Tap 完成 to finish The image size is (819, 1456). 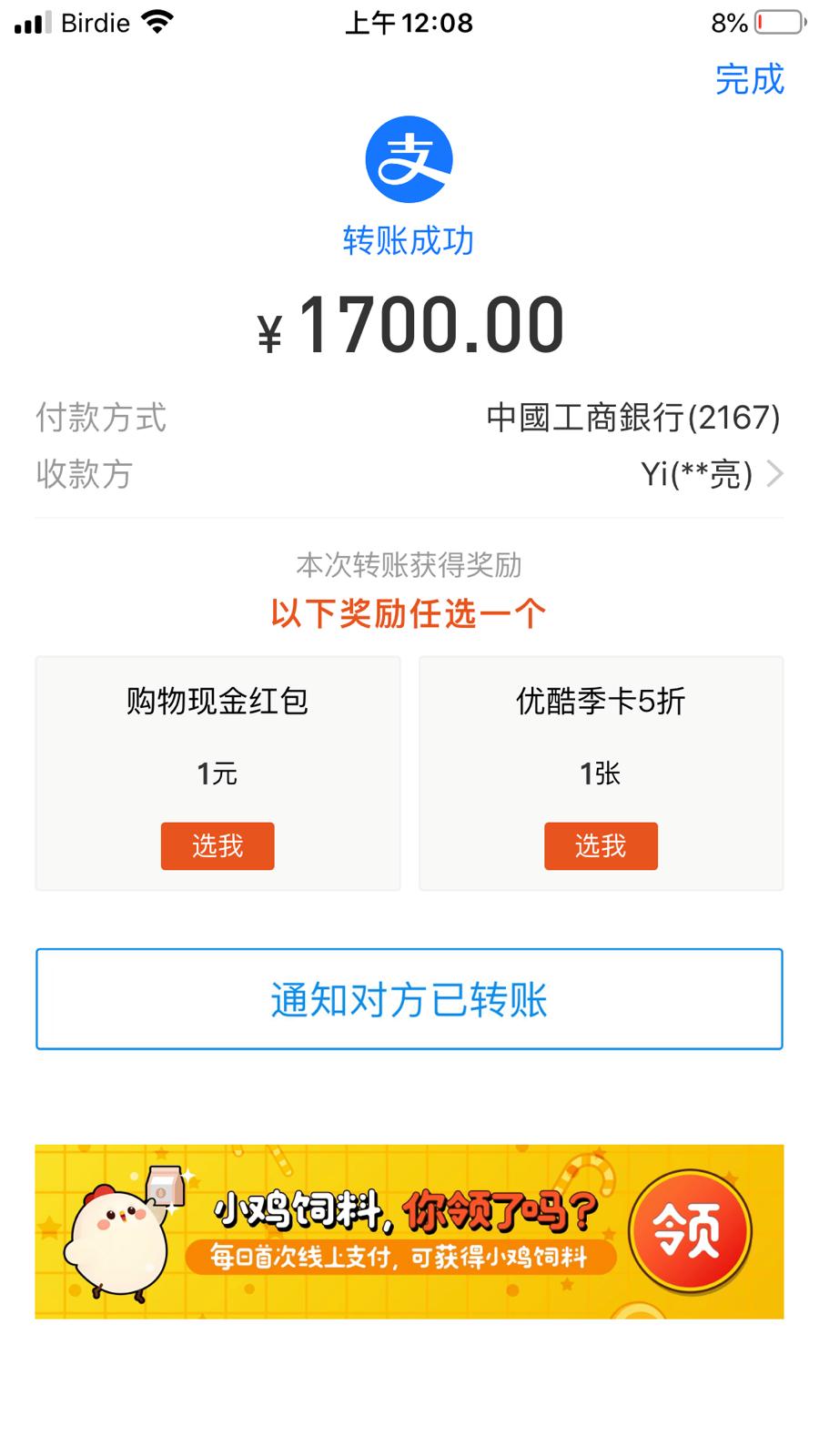[x=749, y=79]
